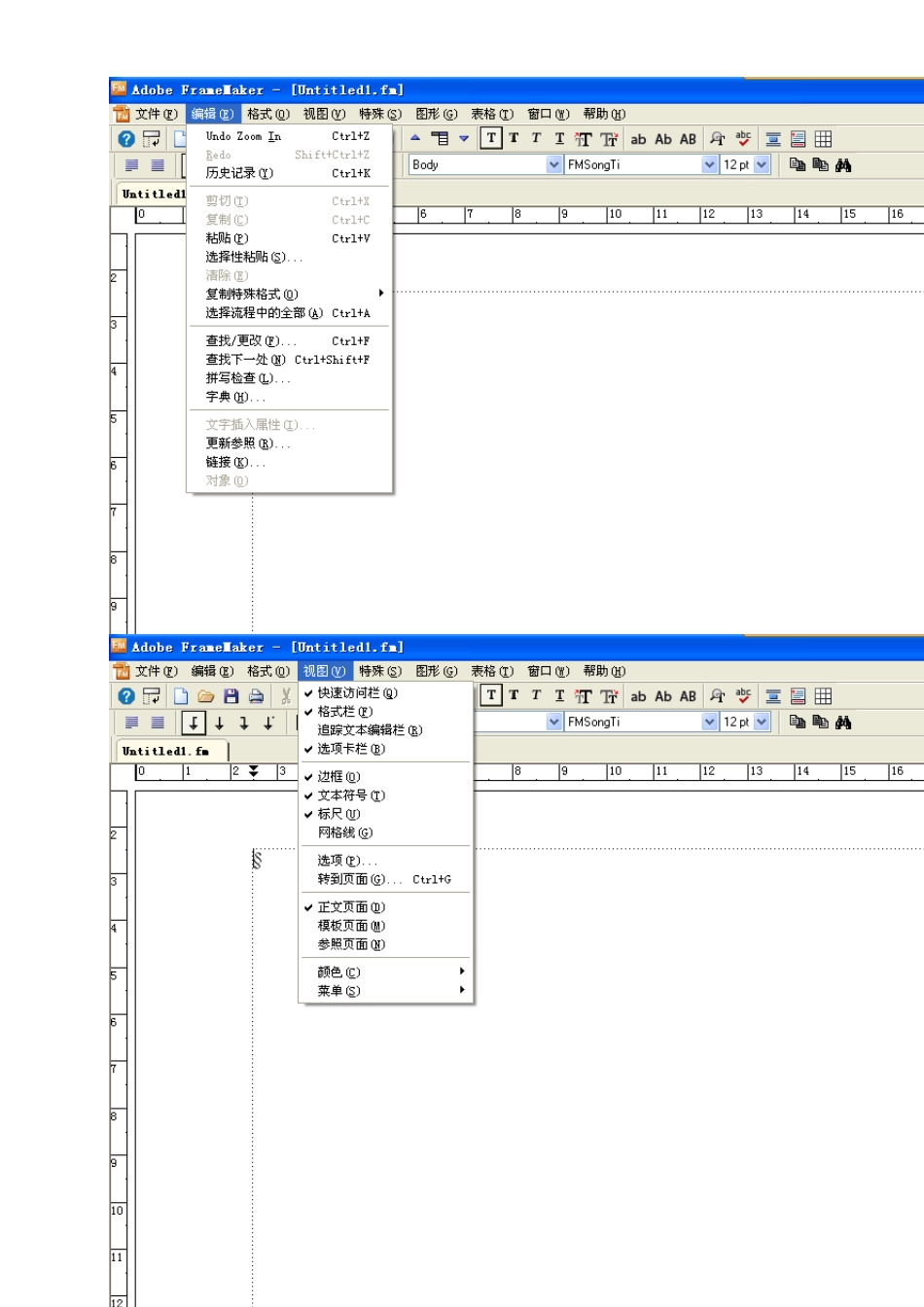Open paragraph format dropdown arrow in View-menu window
Image resolution: width=924 pixels, height=1307 pixels.
click(553, 722)
